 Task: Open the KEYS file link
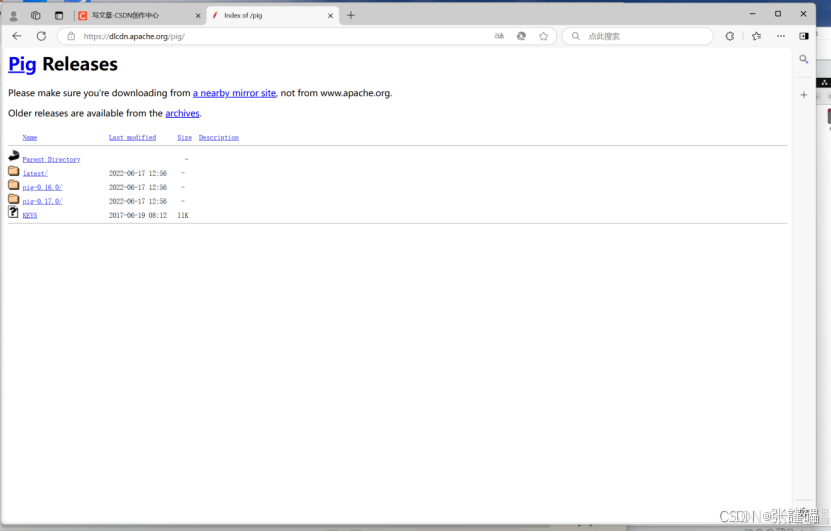(30, 215)
